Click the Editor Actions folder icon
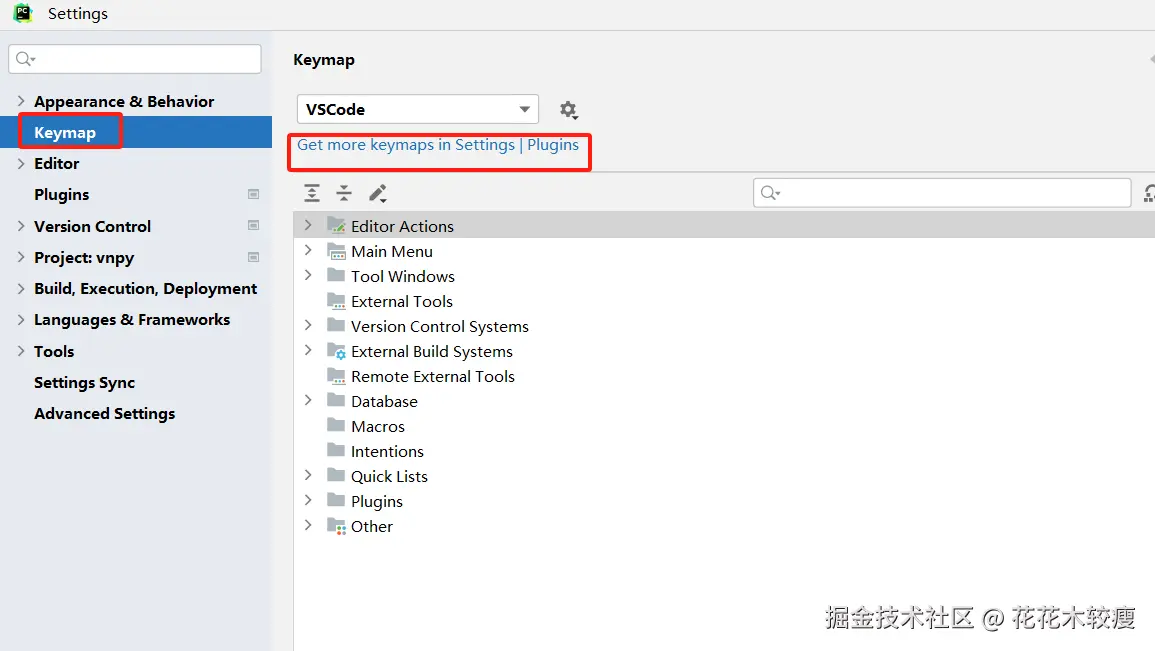 tap(336, 225)
